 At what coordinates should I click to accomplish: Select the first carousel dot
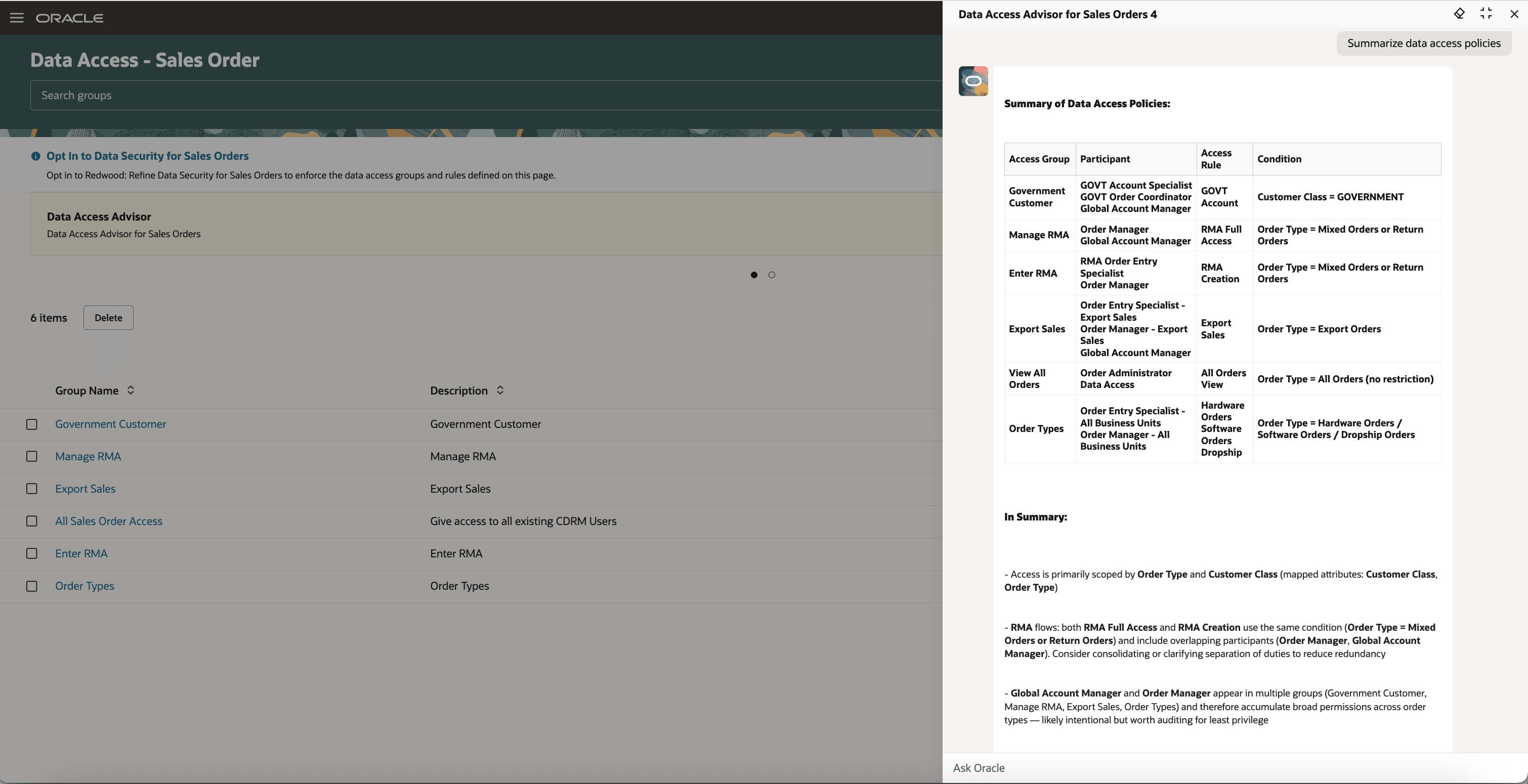click(x=753, y=275)
